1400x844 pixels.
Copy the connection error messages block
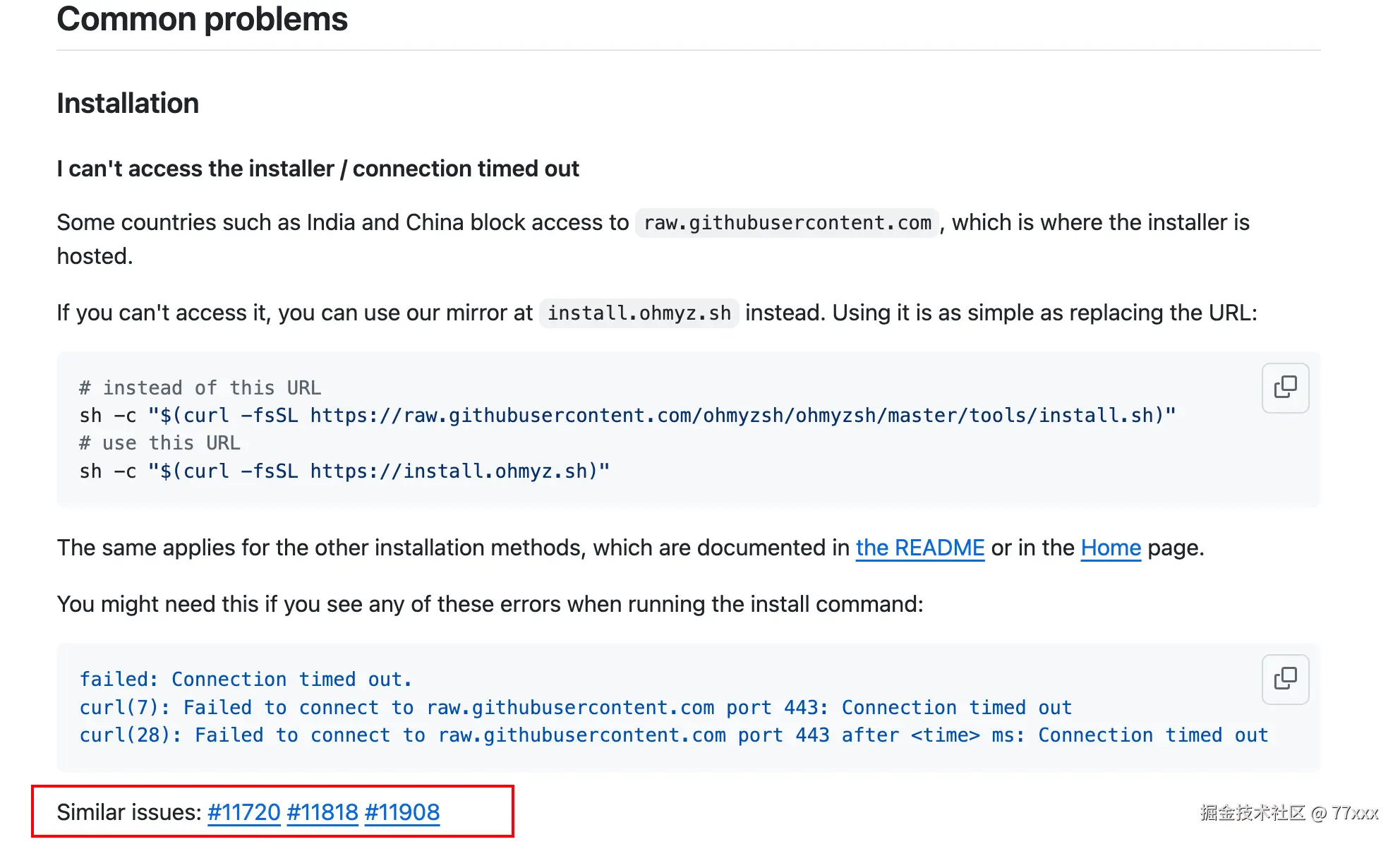(1285, 679)
